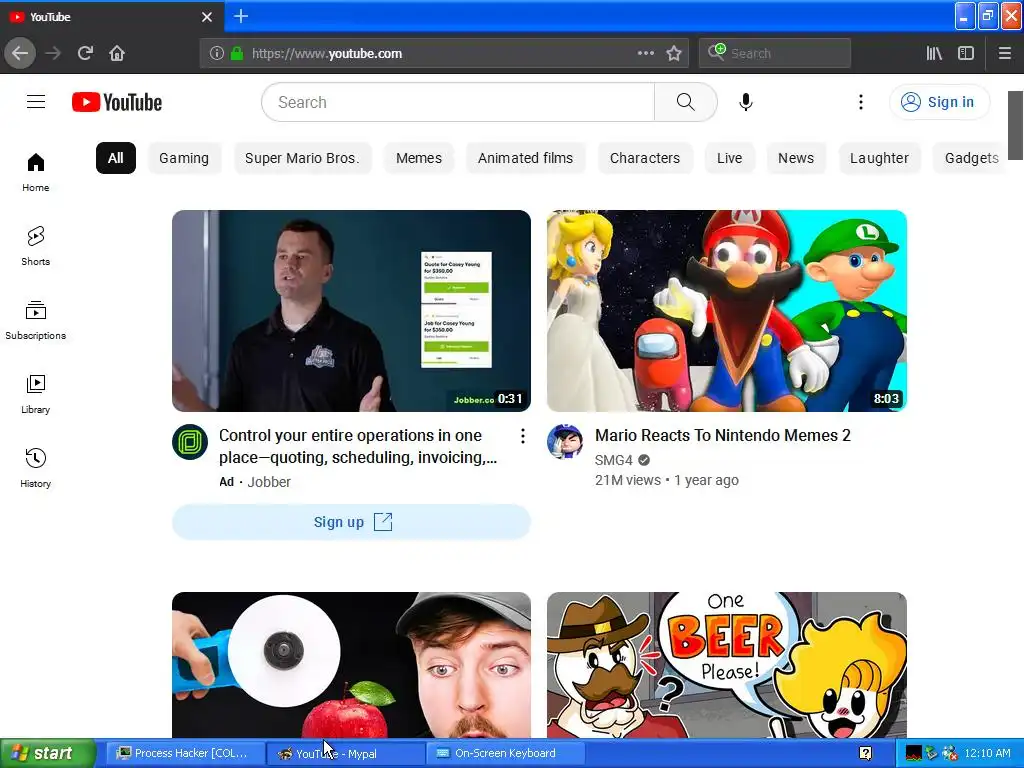Open Home in YouTube sidebar

[x=36, y=172]
